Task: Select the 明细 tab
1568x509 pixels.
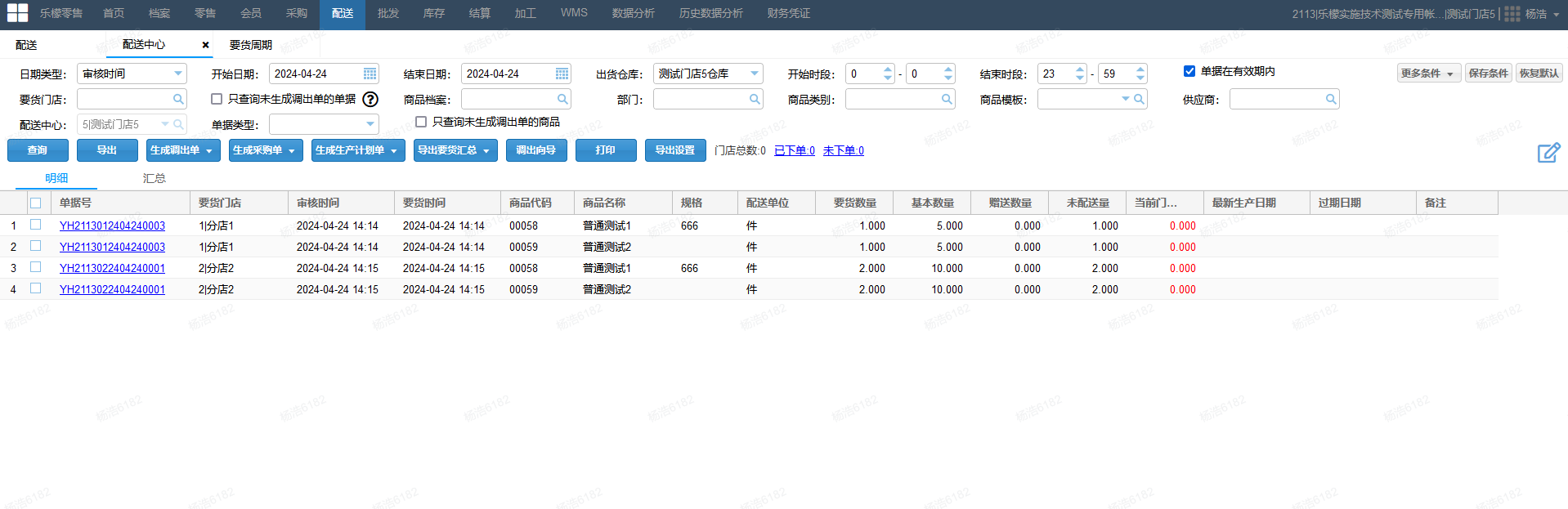Action: click(x=56, y=178)
